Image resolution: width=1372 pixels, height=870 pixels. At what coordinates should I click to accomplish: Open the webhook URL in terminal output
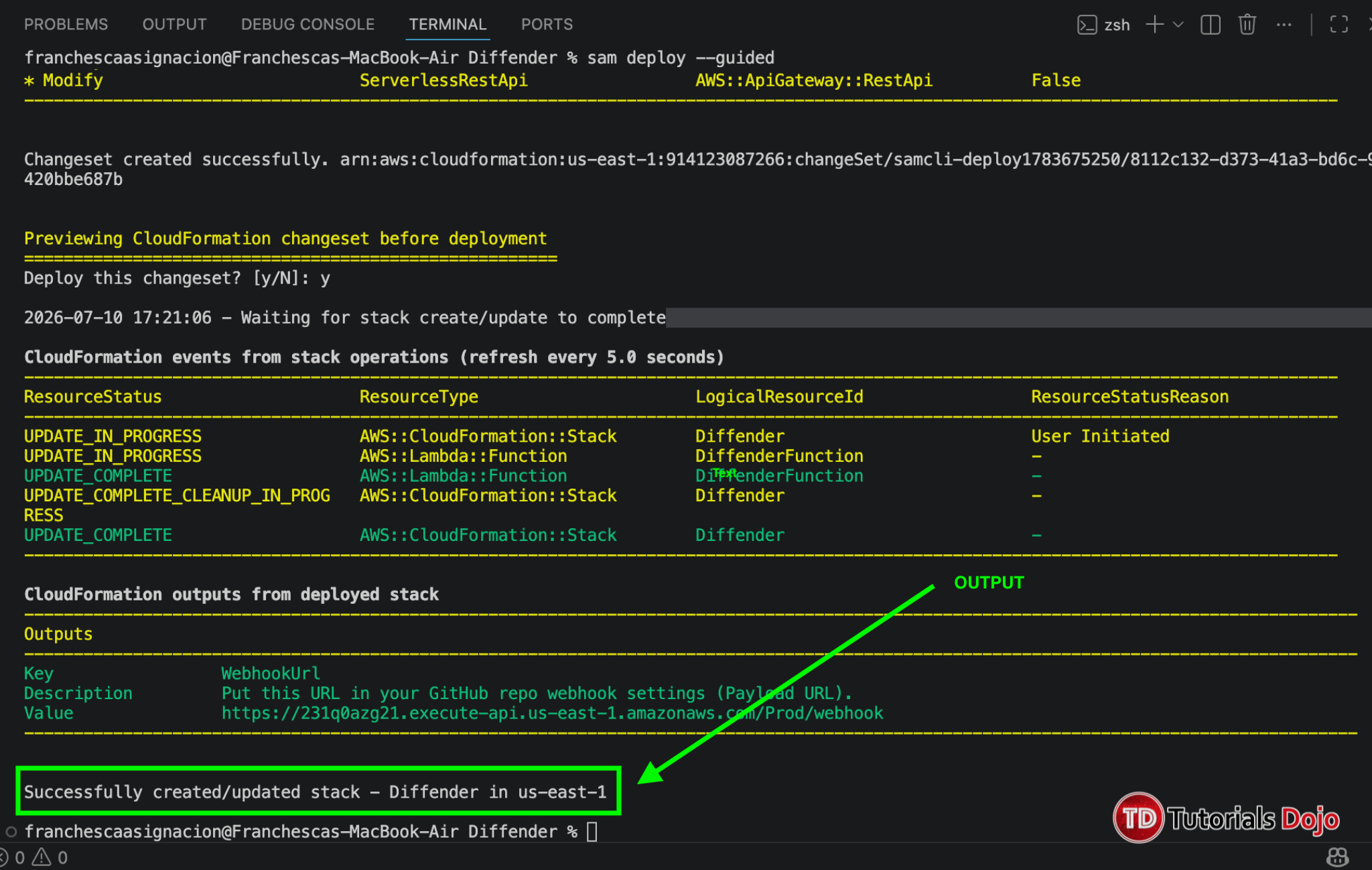pos(552,712)
